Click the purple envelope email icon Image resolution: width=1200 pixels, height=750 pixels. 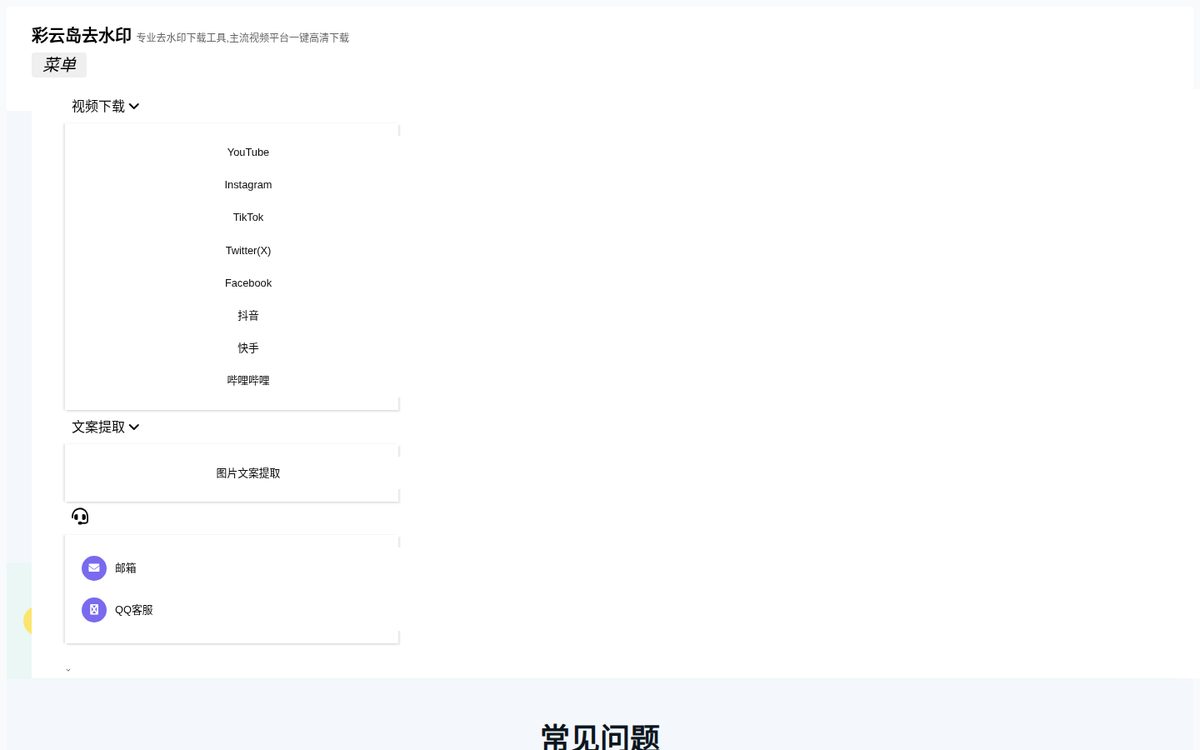pos(94,568)
